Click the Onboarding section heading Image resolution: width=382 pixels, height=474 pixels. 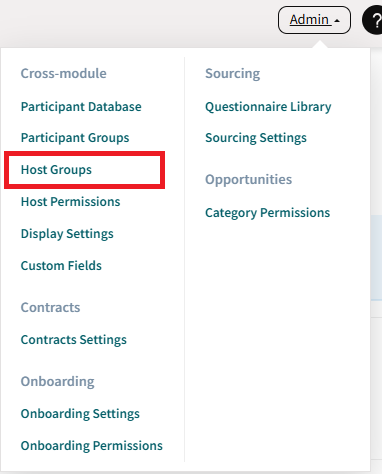click(x=57, y=382)
